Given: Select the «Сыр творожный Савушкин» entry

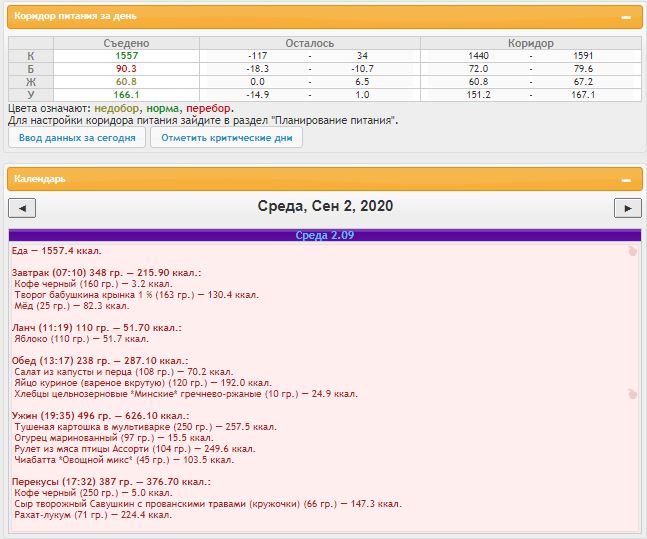Looking at the screenshot, I should click(208, 504).
